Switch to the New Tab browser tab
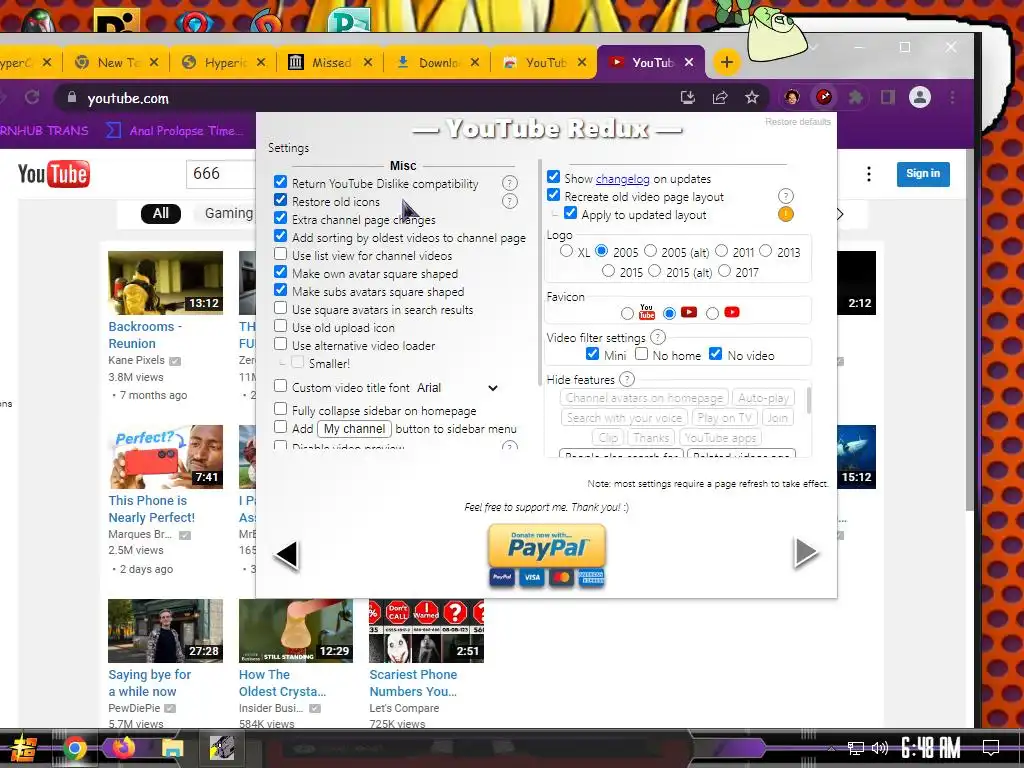 116,63
